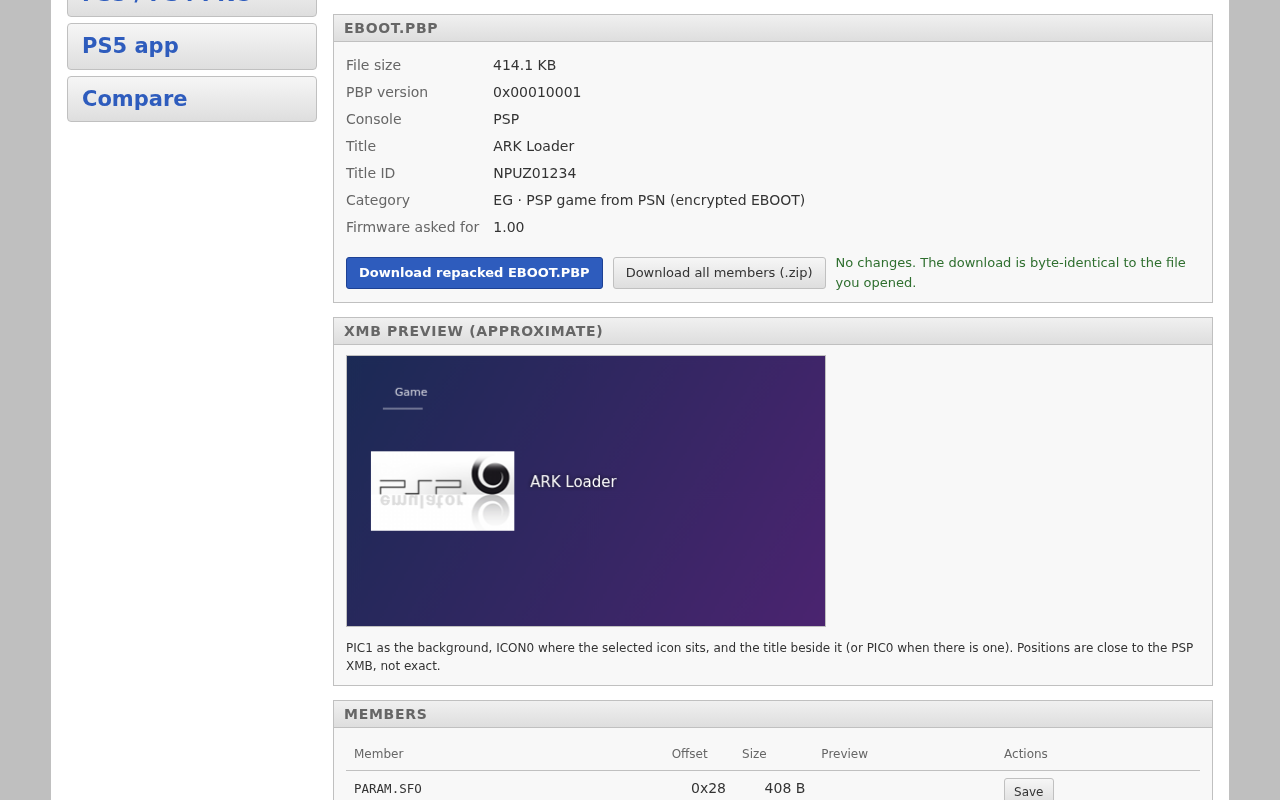1280x800 pixels.
Task: Click the PARAM.SFO member name
Action: [x=388, y=789]
